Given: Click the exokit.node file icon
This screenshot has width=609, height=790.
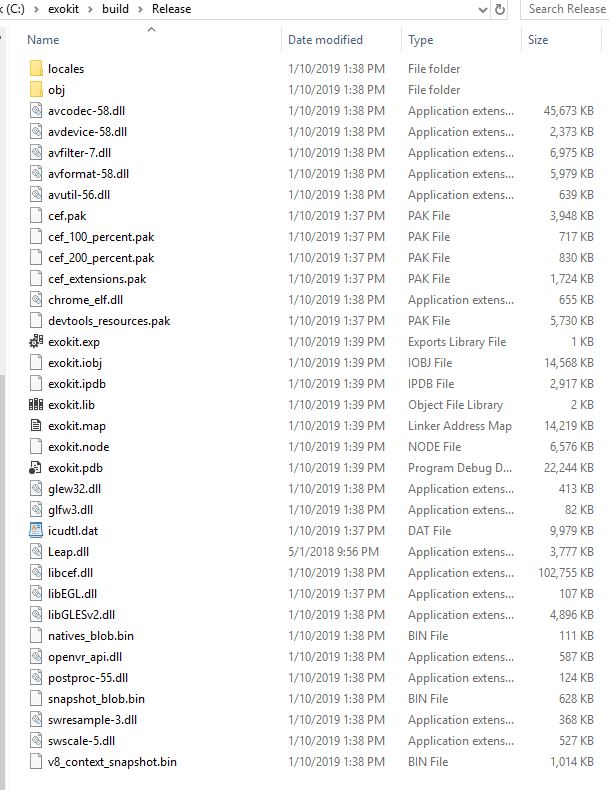Looking at the screenshot, I should click(x=36, y=446).
